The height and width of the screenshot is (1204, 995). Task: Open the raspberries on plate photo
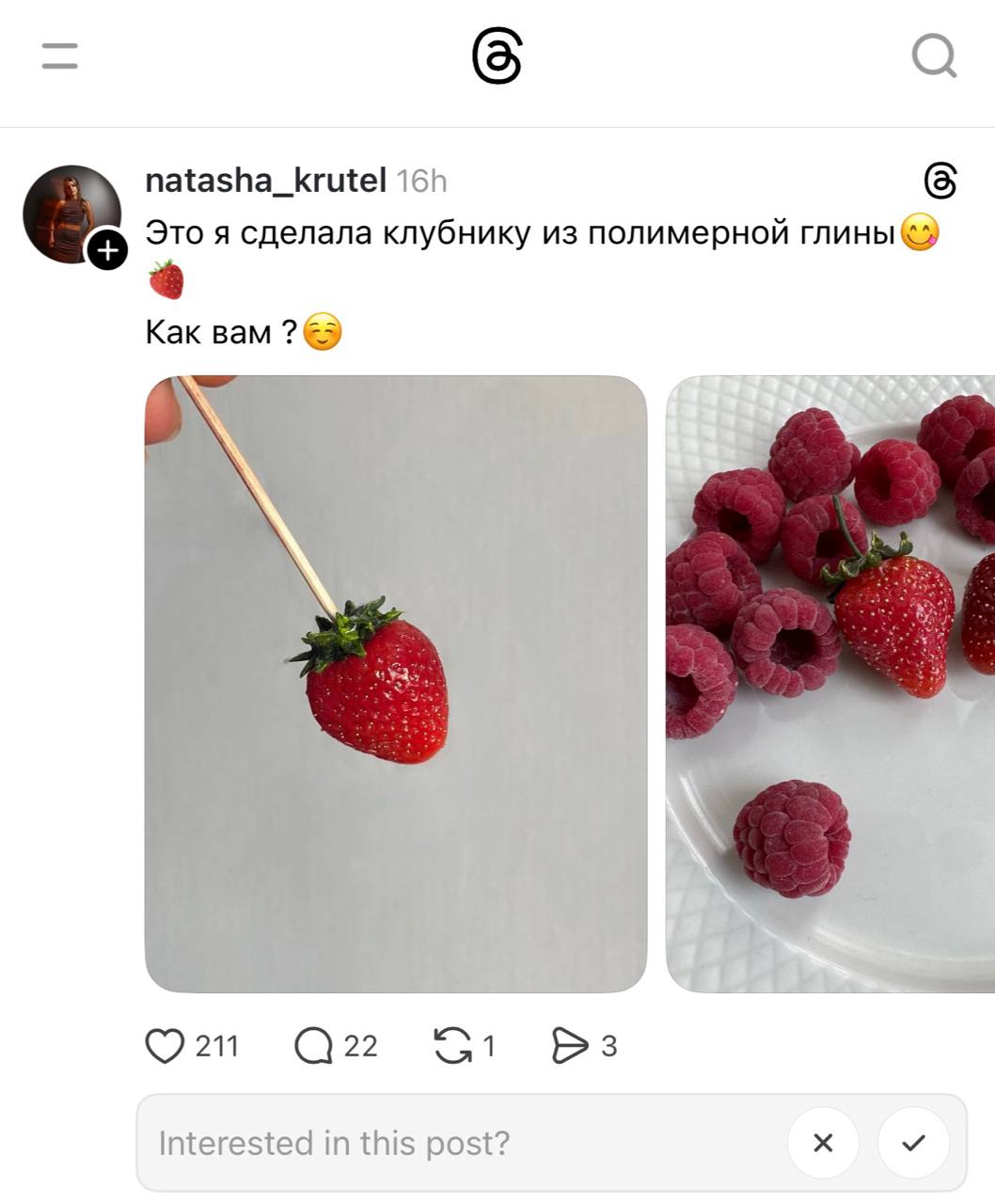coord(830,684)
